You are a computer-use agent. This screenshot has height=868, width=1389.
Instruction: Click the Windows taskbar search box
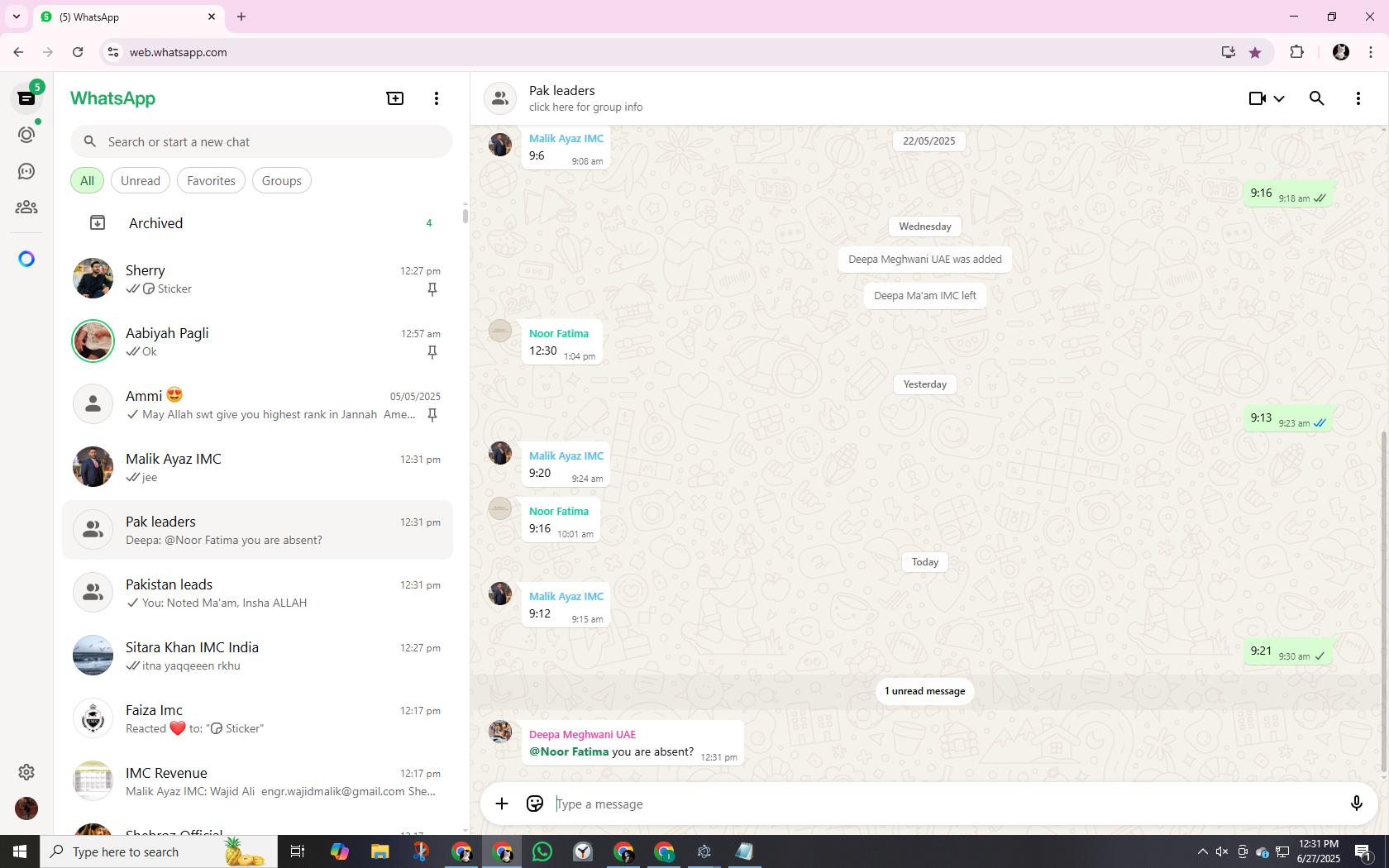point(159,851)
